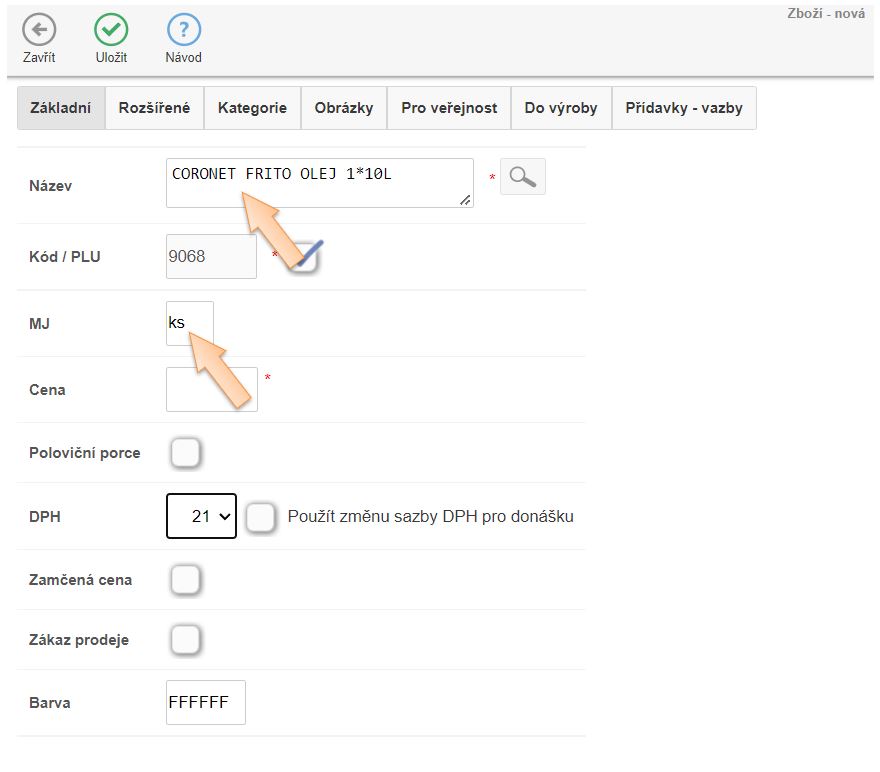Open the DPH rate dropdown
This screenshot has width=880, height=772.
201,516
